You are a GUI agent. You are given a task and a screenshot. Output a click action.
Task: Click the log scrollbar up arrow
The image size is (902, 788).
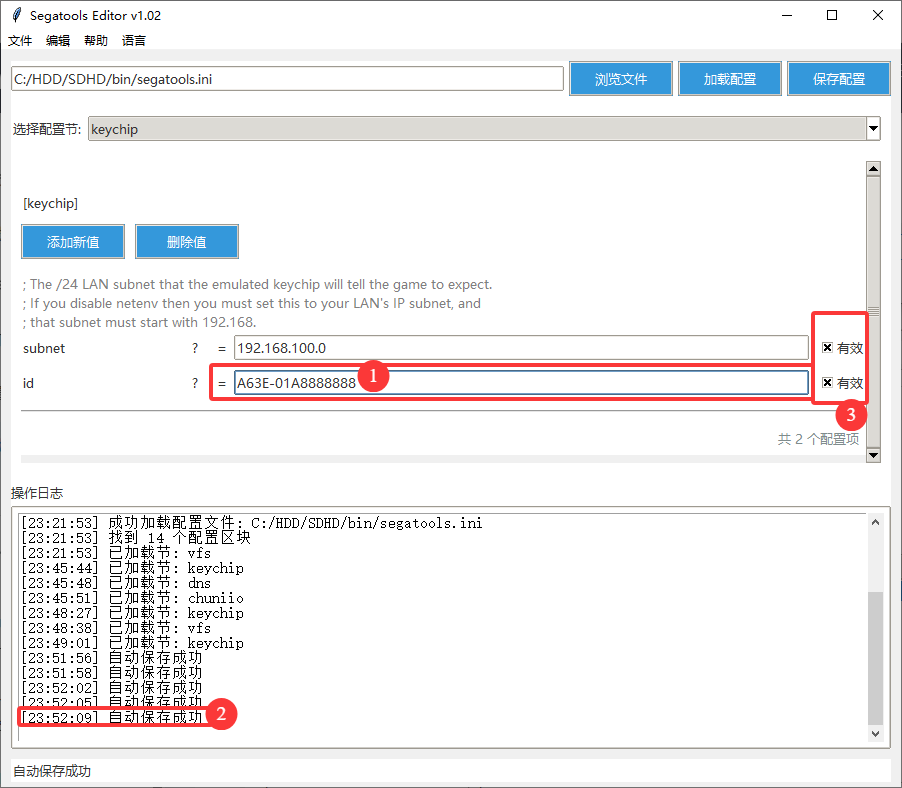pyautogui.click(x=875, y=522)
